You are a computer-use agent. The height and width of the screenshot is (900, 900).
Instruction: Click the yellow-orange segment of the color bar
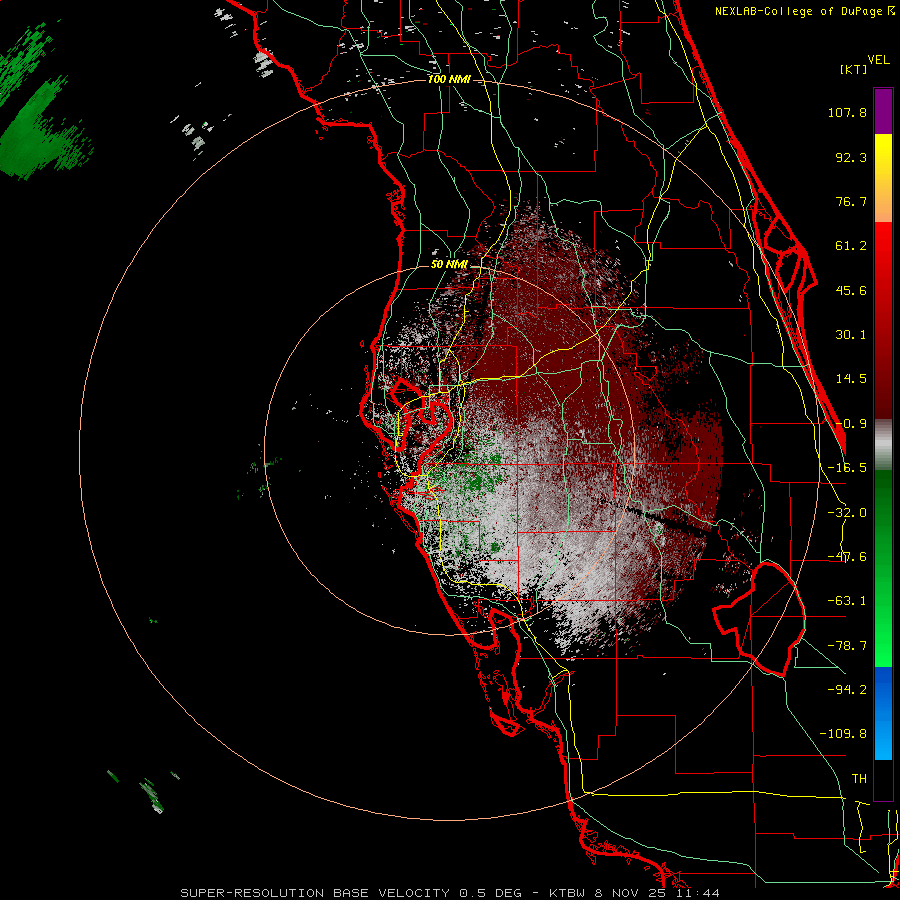(883, 178)
